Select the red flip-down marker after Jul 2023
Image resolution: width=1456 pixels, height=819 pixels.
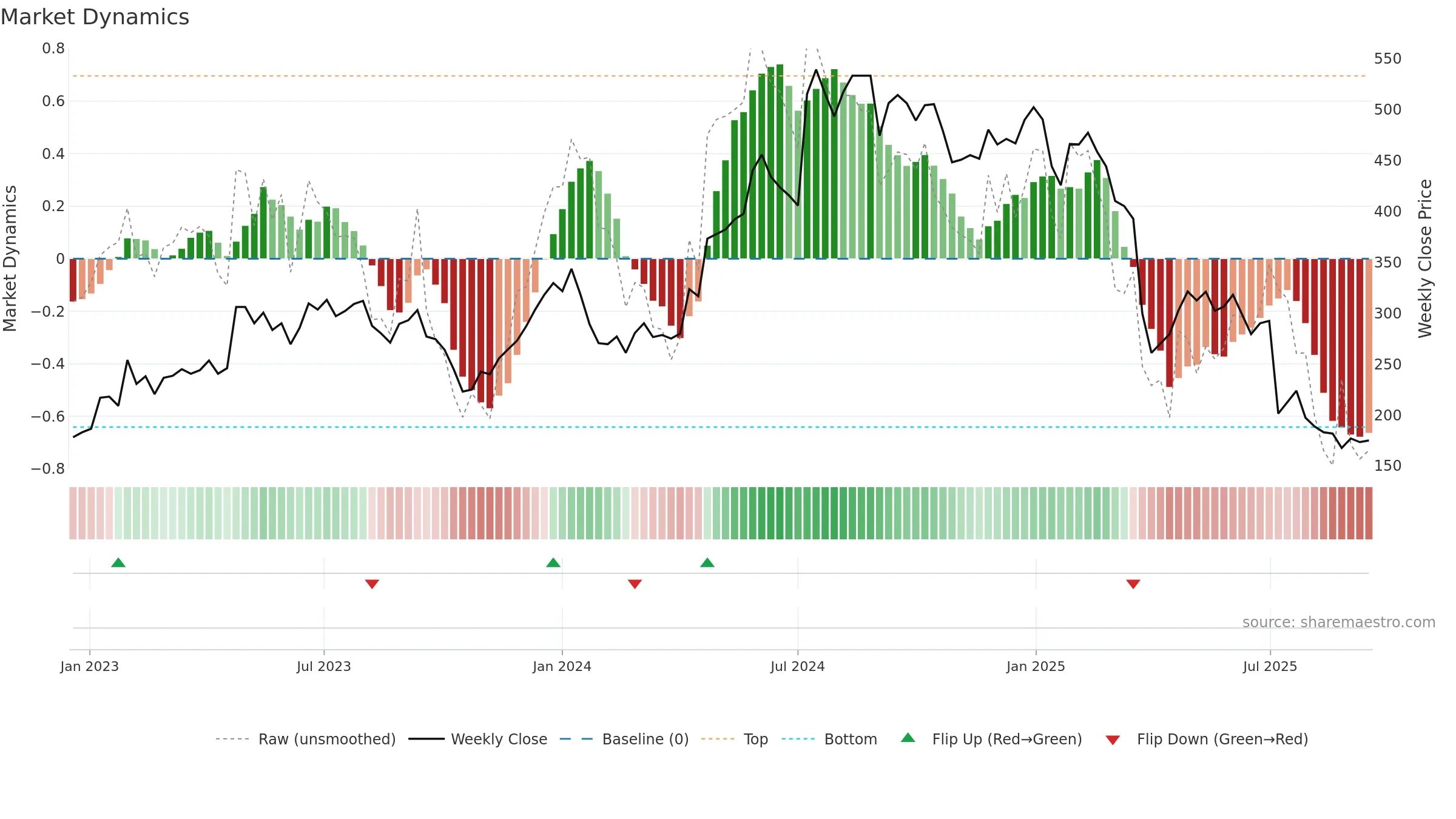372,584
